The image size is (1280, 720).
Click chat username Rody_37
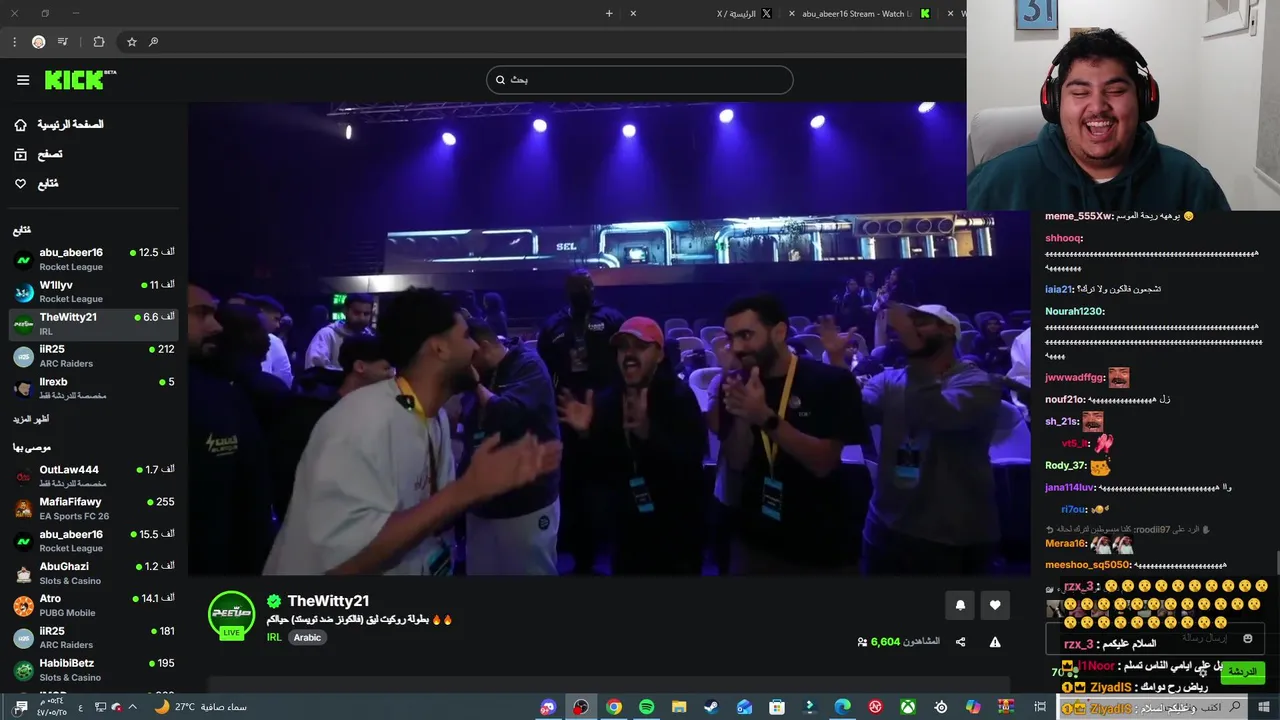pos(1066,466)
